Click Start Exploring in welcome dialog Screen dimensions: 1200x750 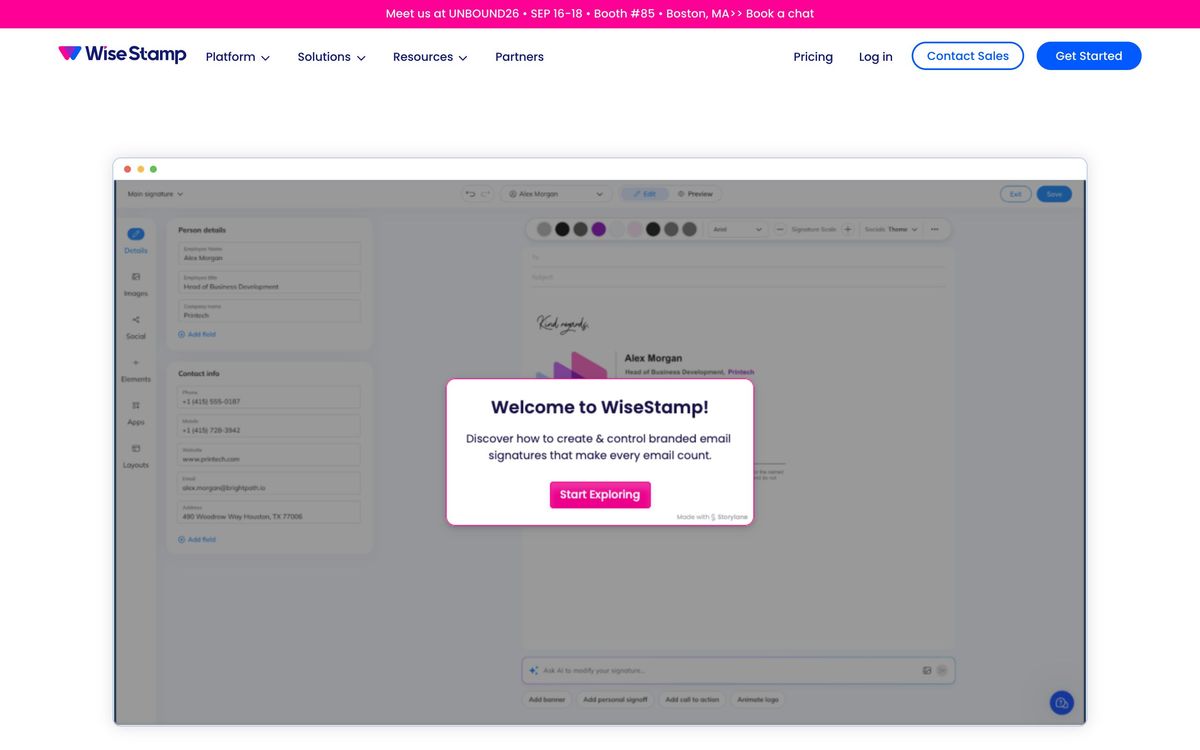click(600, 495)
